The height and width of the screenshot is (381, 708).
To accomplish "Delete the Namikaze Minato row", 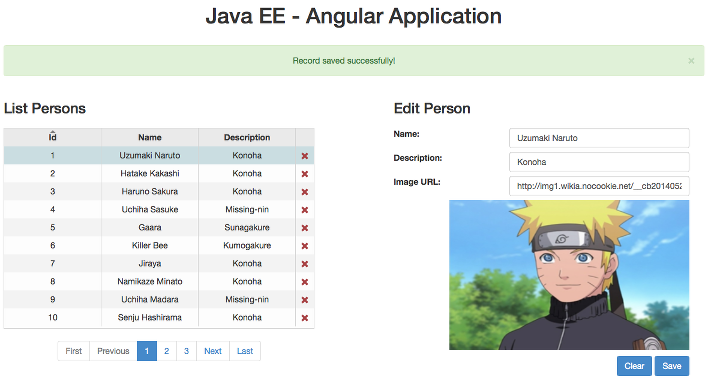I will (x=305, y=282).
